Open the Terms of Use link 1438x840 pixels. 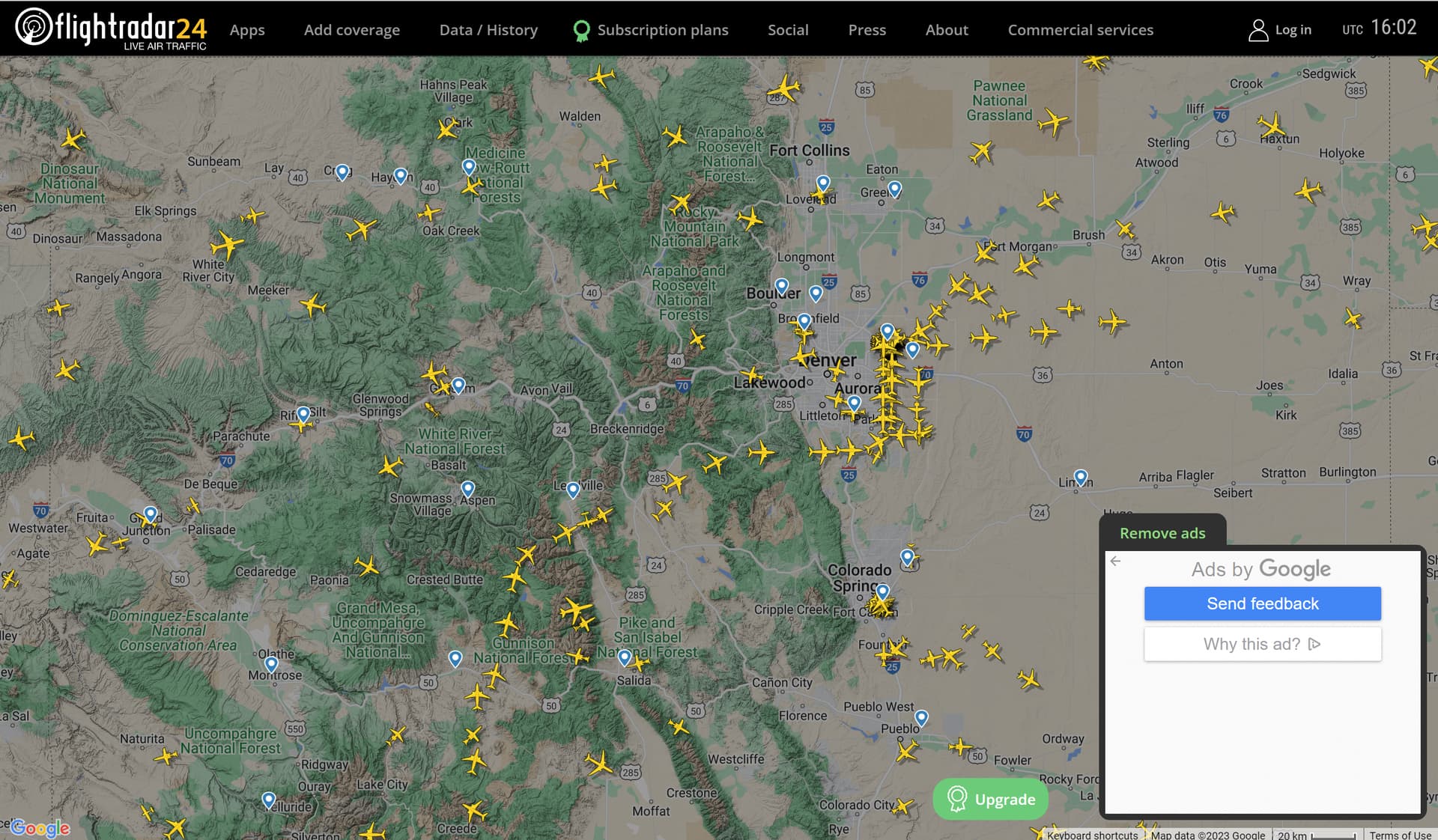[x=1399, y=835]
